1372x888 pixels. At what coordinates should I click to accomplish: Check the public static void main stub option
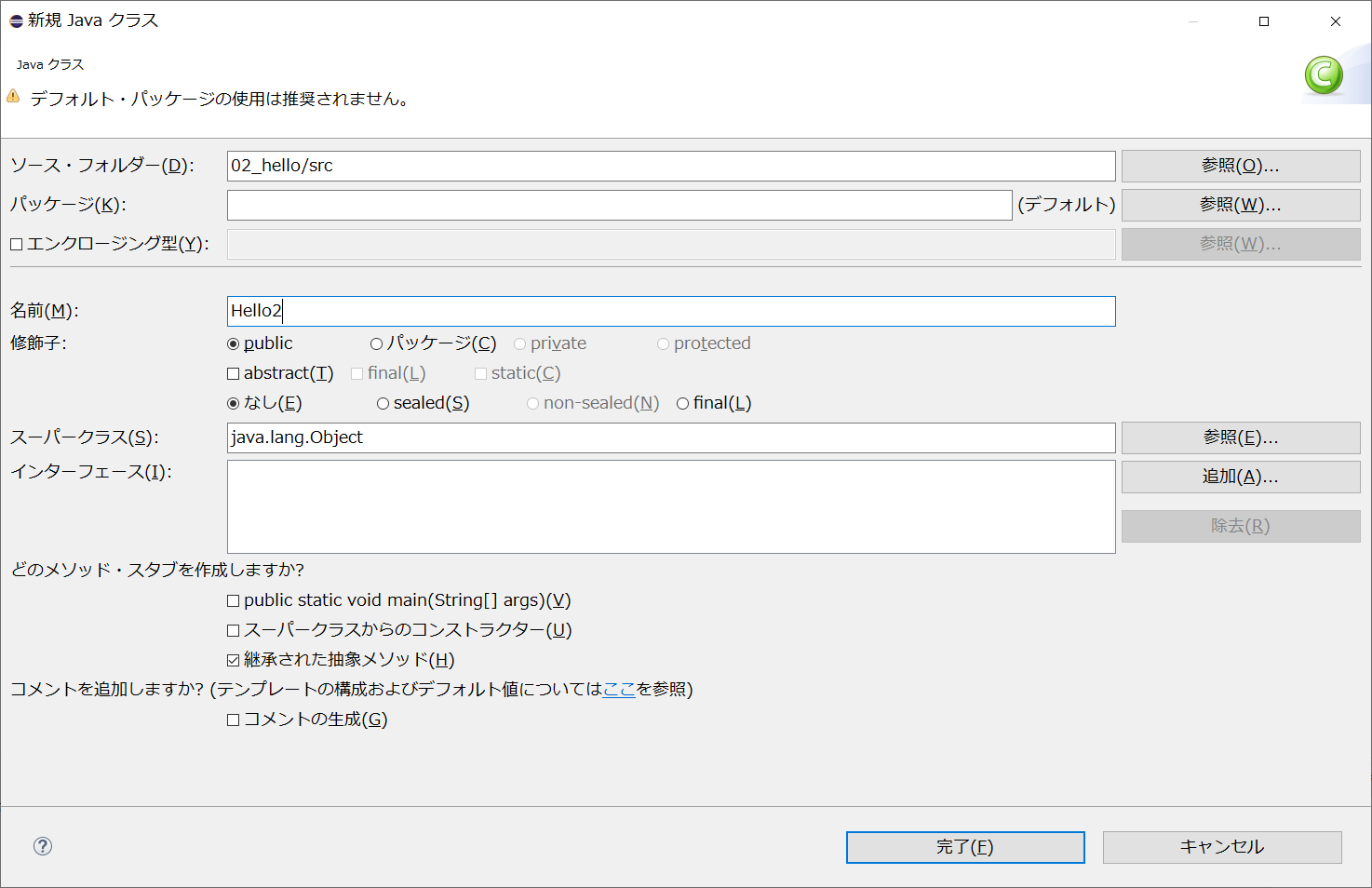pos(233,600)
